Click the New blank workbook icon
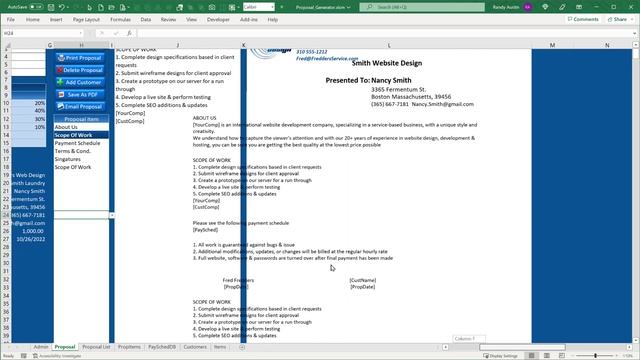Image resolution: width=640 pixels, height=360 pixels. (x=101, y=7)
